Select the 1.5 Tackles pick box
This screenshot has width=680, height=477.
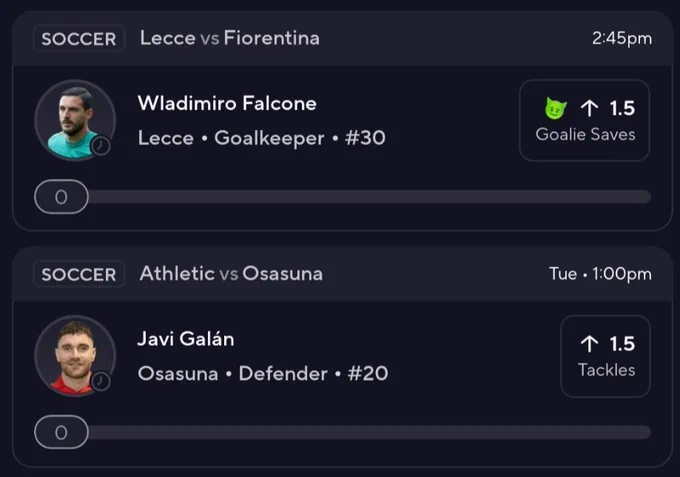point(605,356)
